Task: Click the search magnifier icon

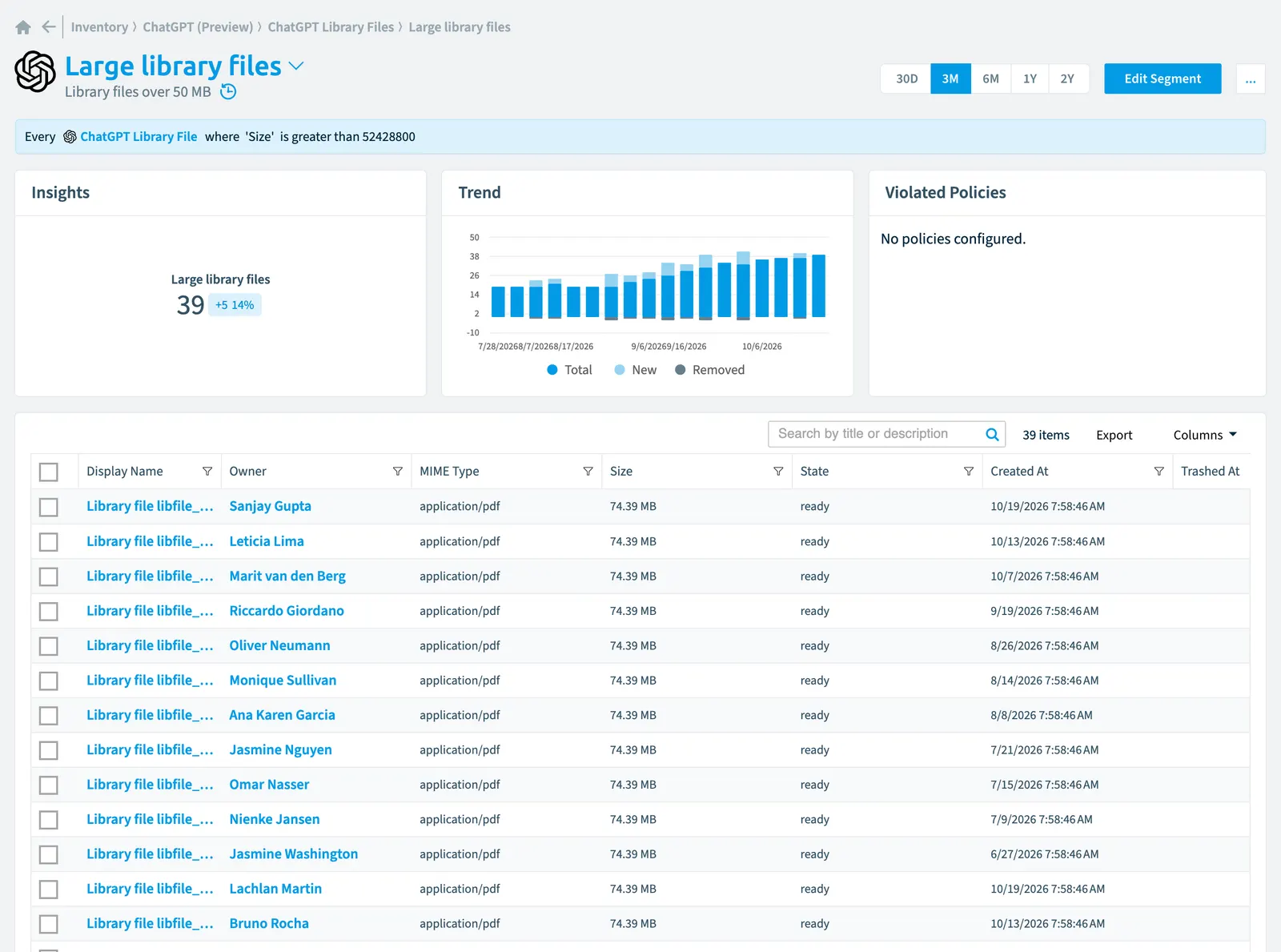Action: tap(992, 434)
